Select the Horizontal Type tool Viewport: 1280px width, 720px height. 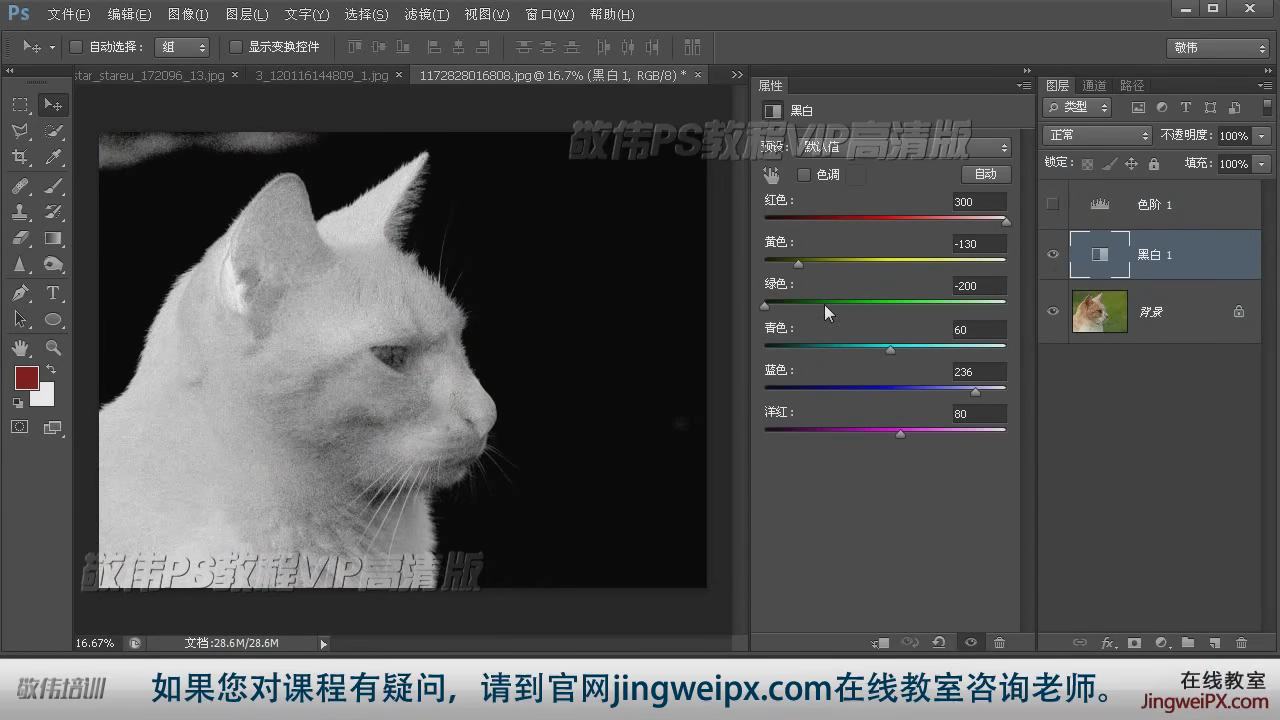(54, 293)
